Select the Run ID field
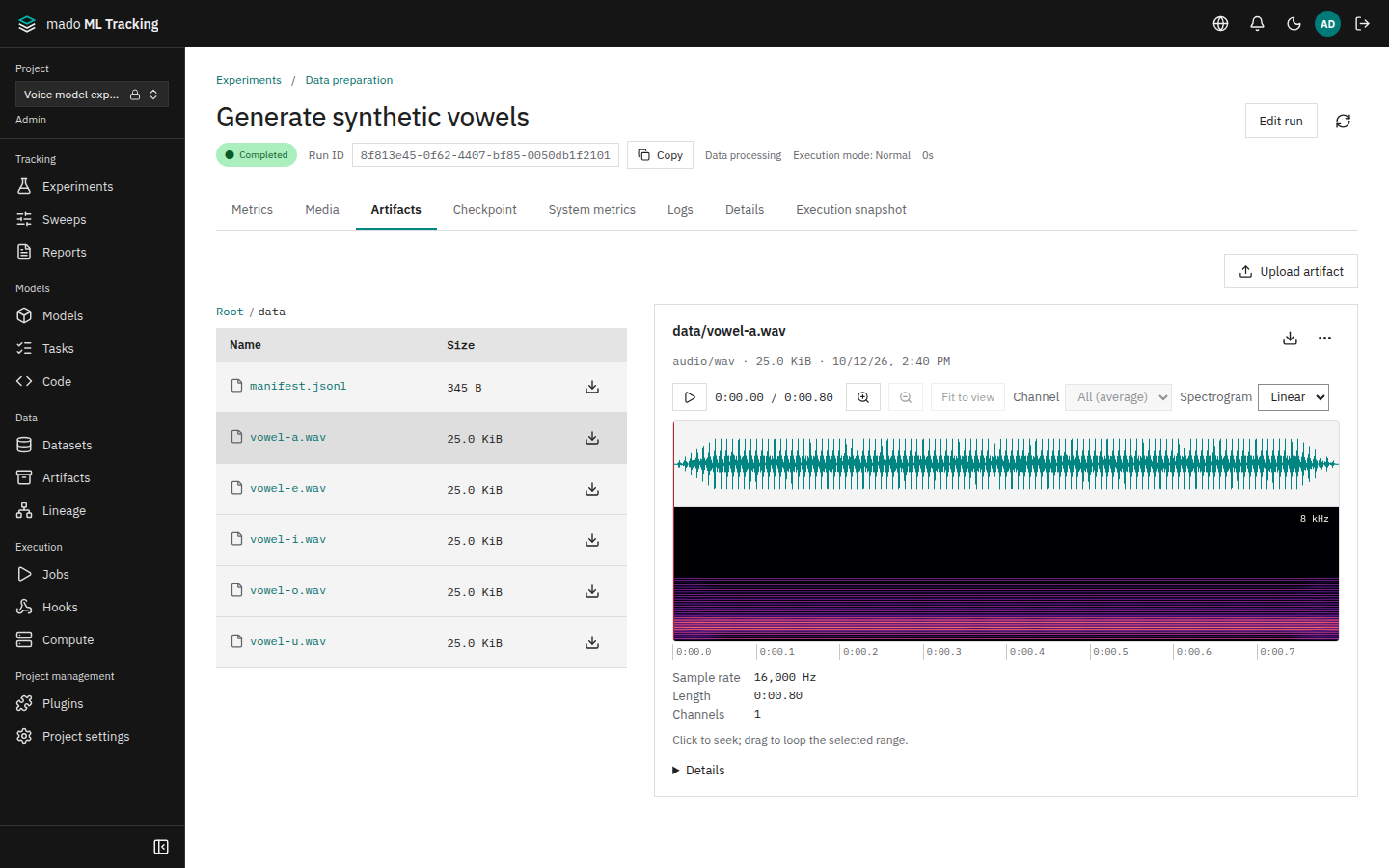This screenshot has width=1389, height=868. tap(485, 155)
